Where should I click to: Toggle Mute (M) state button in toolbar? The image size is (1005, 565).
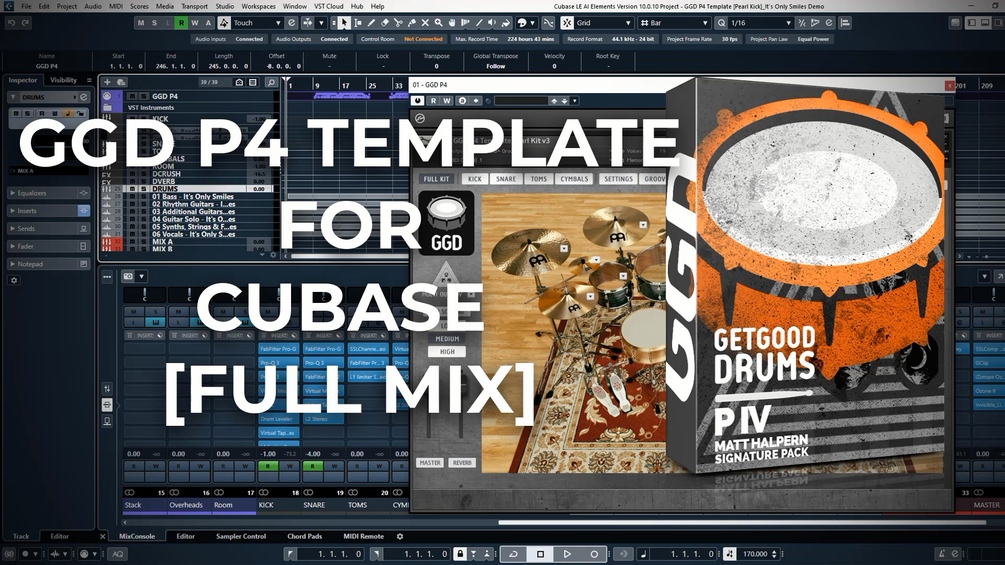pyautogui.click(x=141, y=23)
